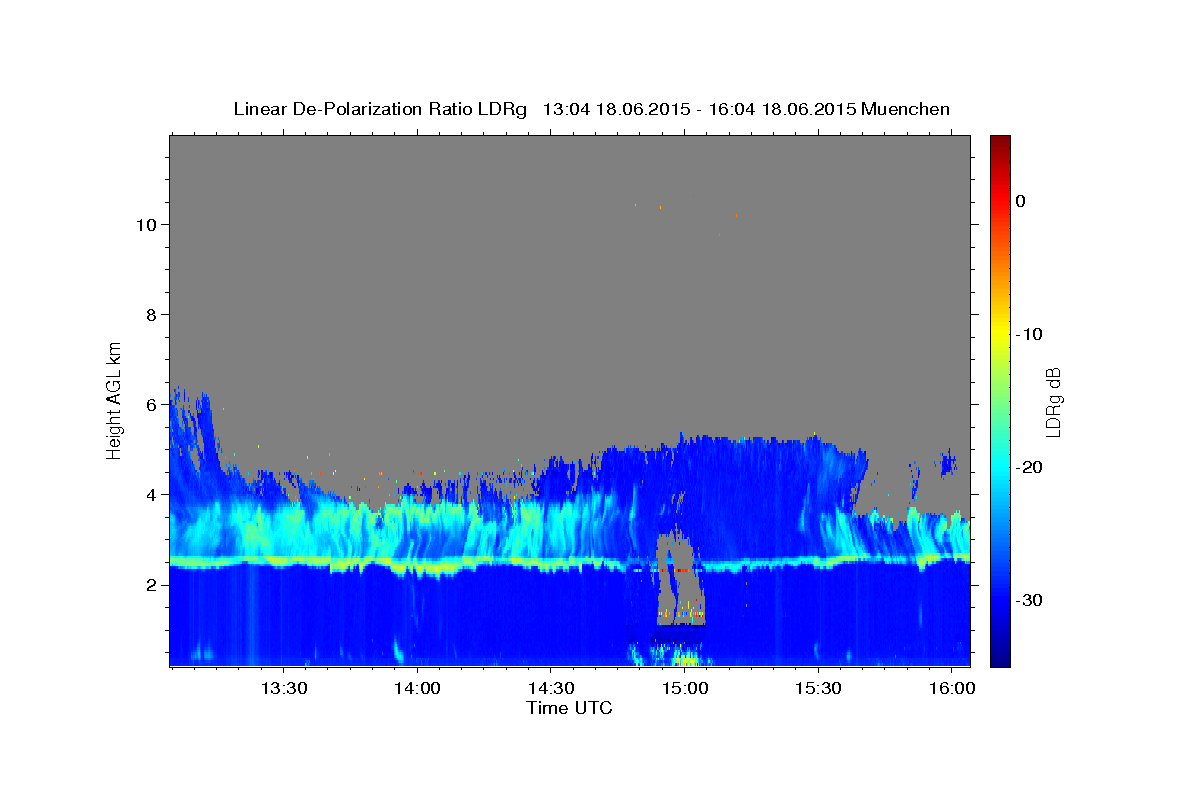Click the plot title 'Linear De-Polarization Ratio LDRg'
The image size is (1200, 800).
[380, 108]
